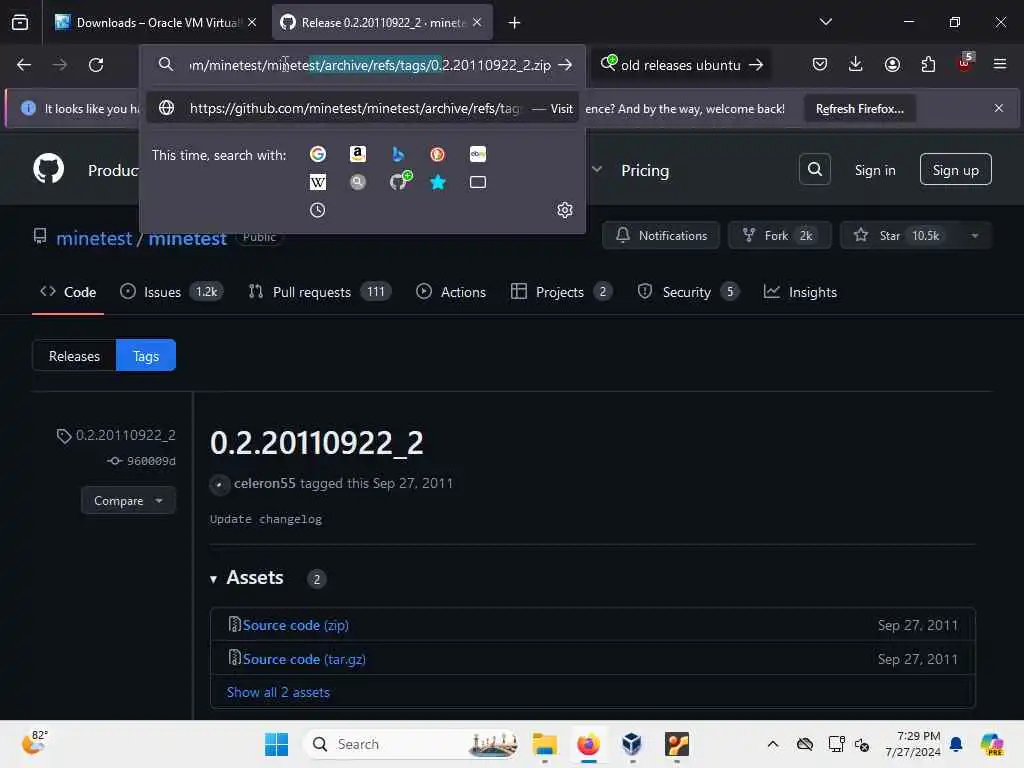Viewport: 1024px width, 768px height.
Task: Open commit 960009d link
Action: [x=151, y=461]
